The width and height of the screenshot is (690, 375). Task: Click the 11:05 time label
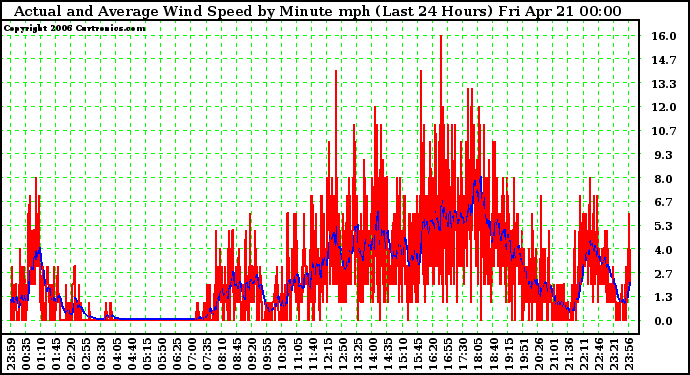click(x=297, y=354)
